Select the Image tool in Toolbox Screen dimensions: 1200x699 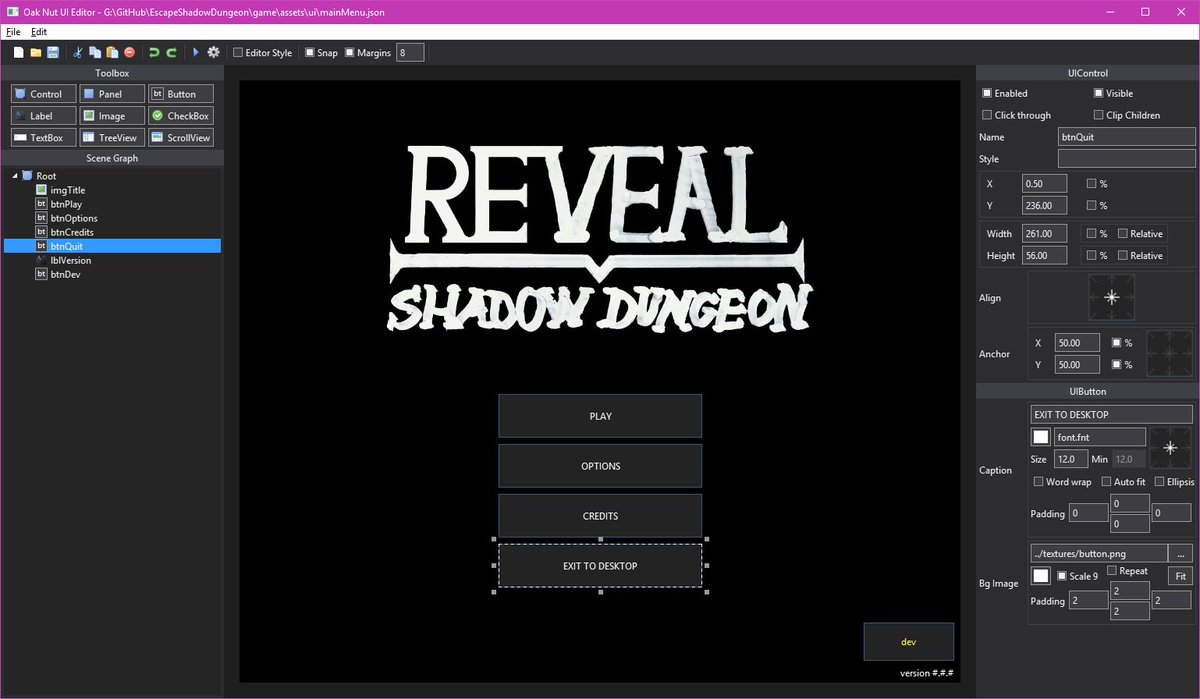pyautogui.click(x=112, y=116)
